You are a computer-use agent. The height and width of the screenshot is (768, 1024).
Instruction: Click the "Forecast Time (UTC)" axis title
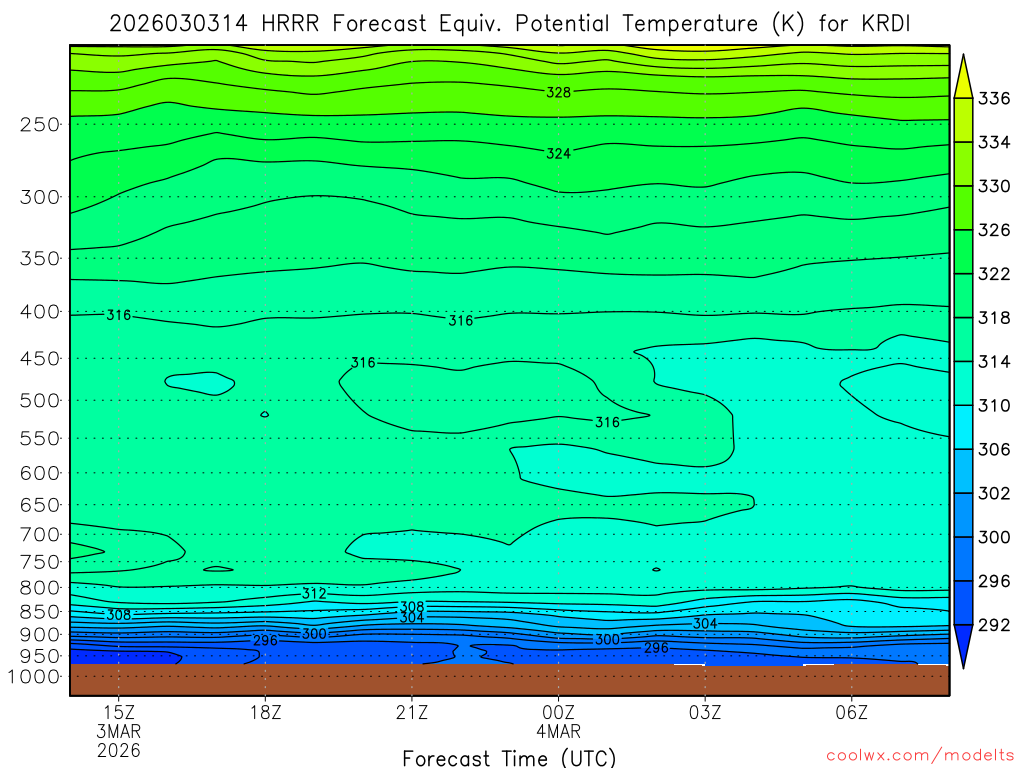point(509,758)
